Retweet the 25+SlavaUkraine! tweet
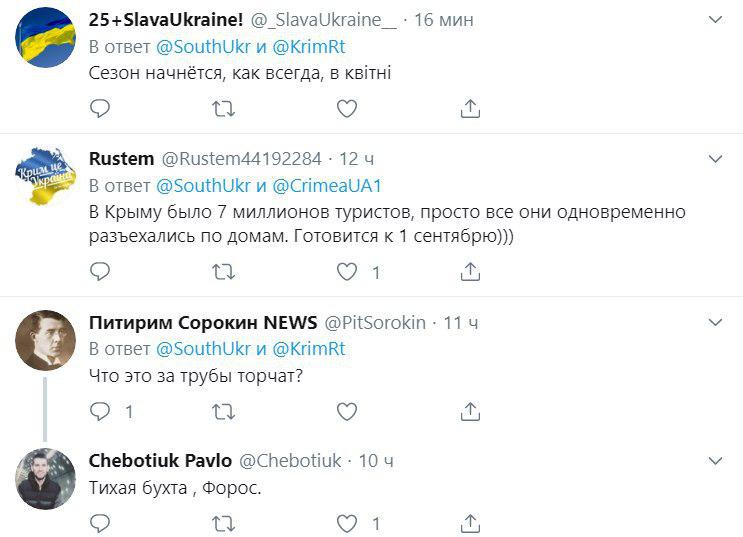Image resolution: width=743 pixels, height=537 pixels. (225, 108)
